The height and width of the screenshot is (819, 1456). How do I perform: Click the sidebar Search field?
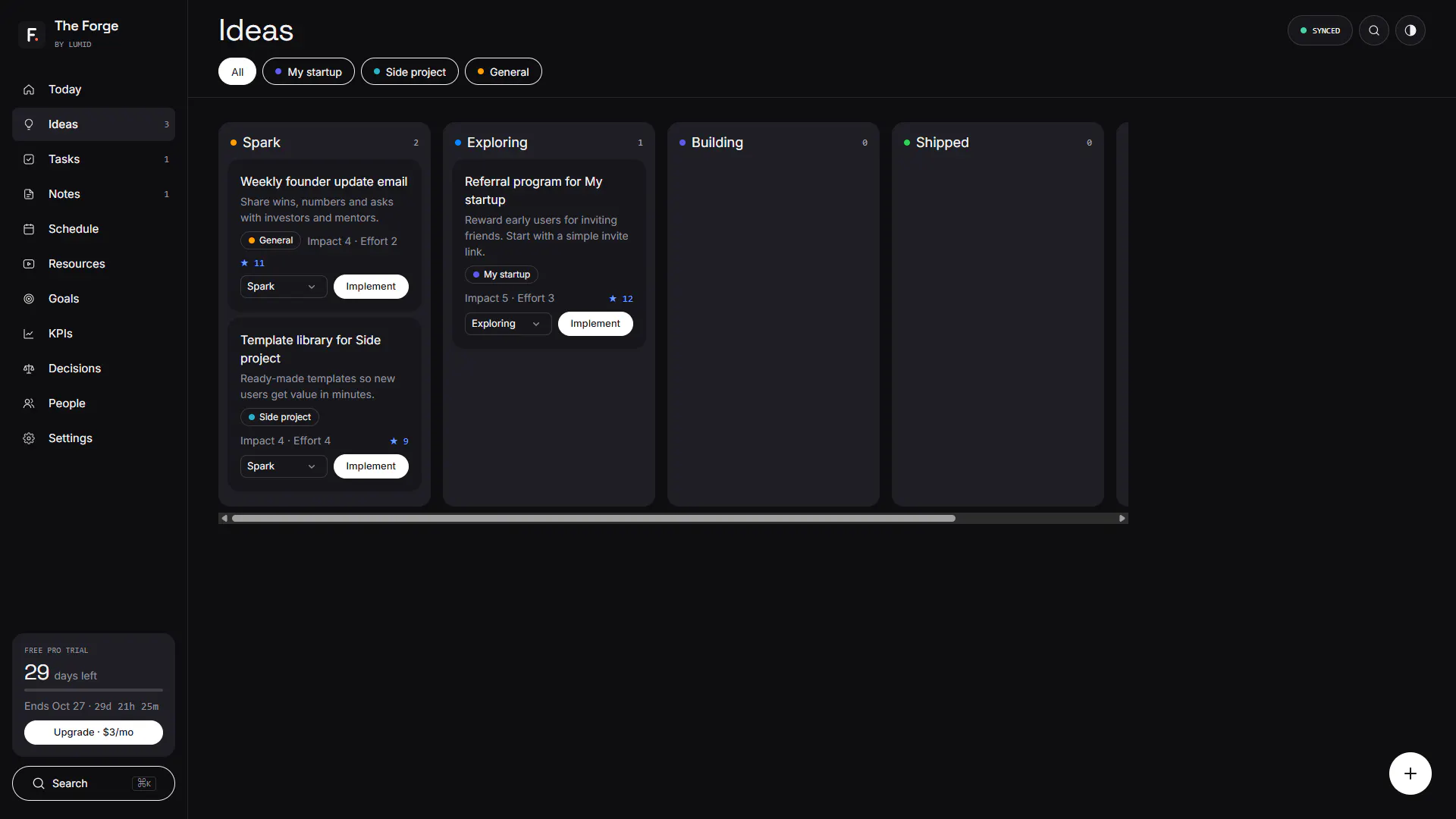coord(93,783)
